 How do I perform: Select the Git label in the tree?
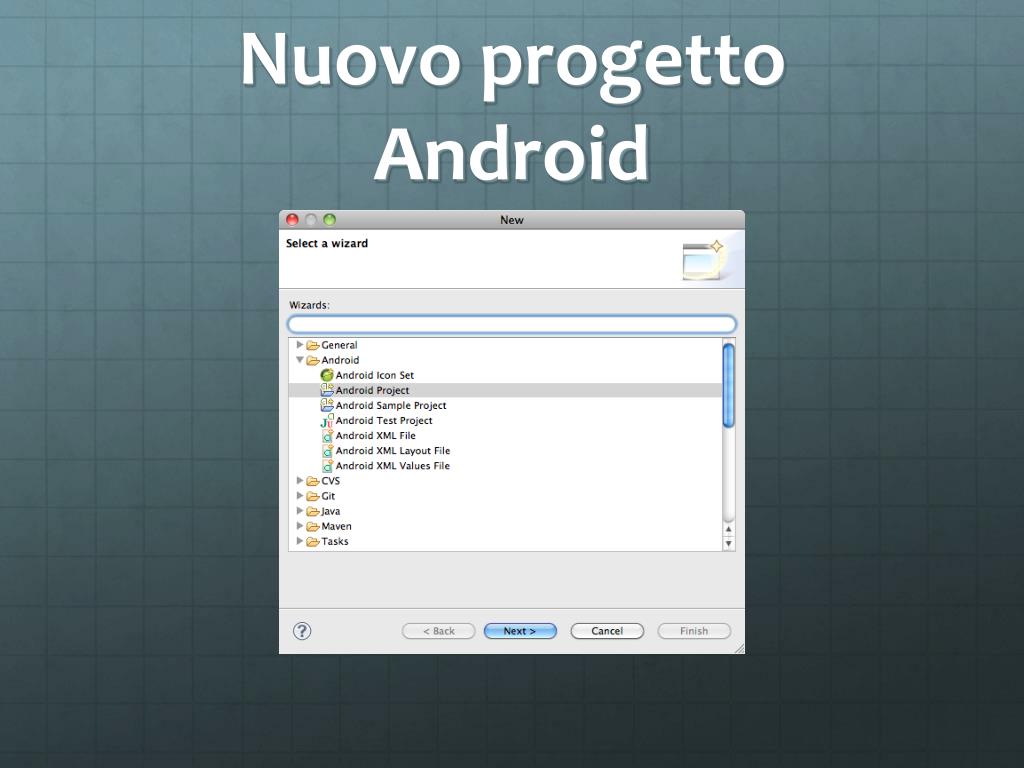(328, 496)
